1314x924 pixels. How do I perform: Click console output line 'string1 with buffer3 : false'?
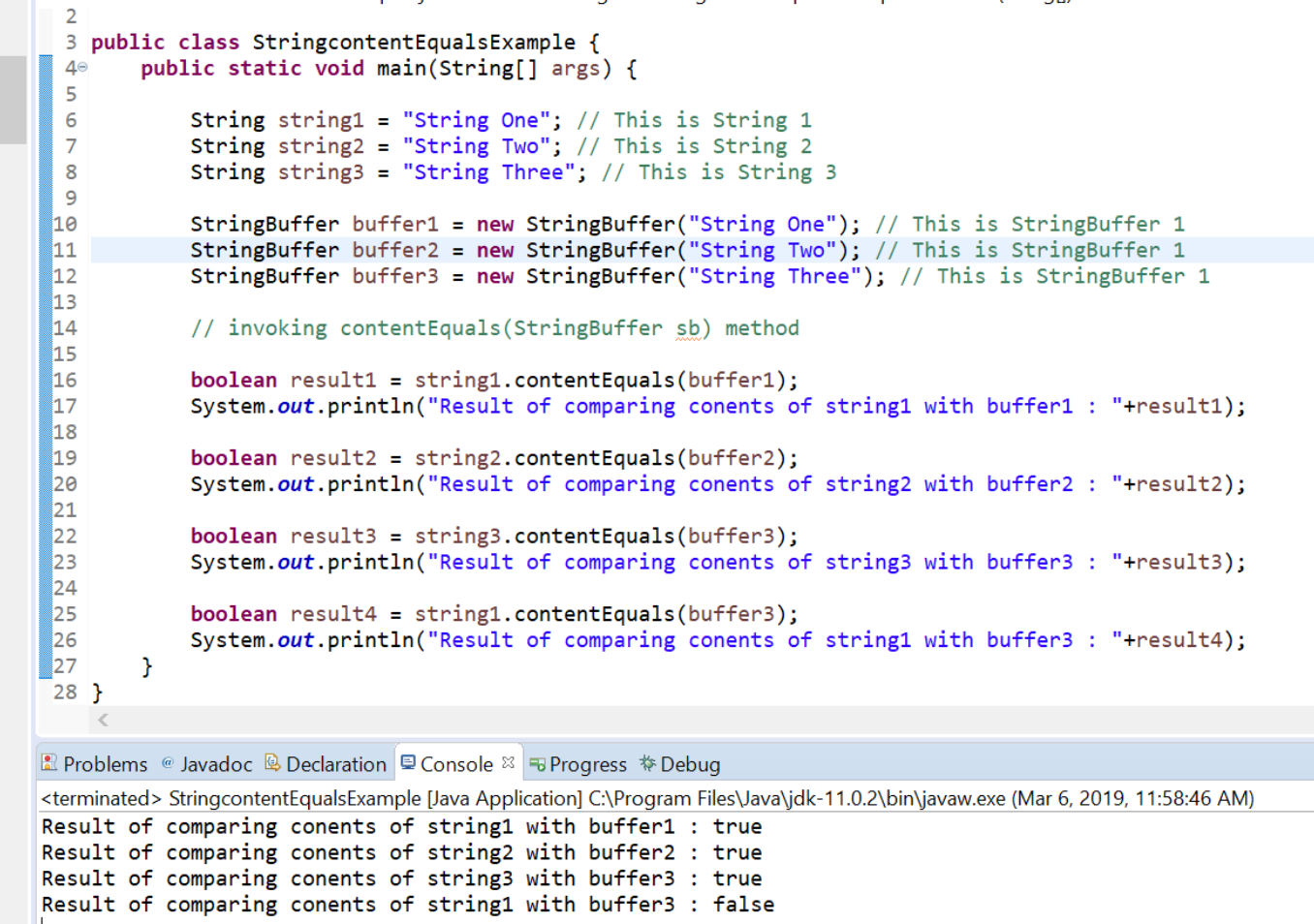pyautogui.click(x=407, y=905)
